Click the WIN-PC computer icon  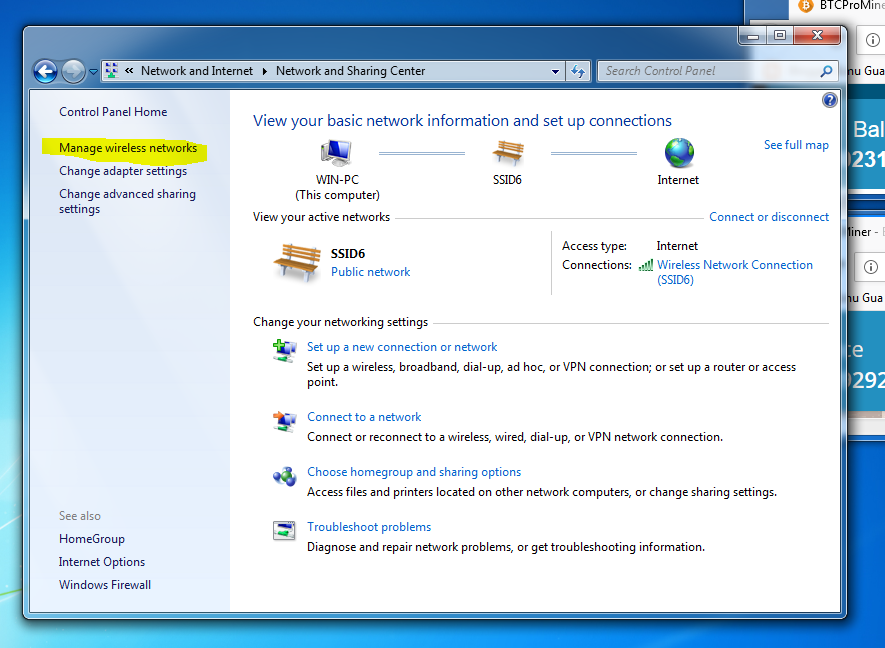(x=337, y=152)
